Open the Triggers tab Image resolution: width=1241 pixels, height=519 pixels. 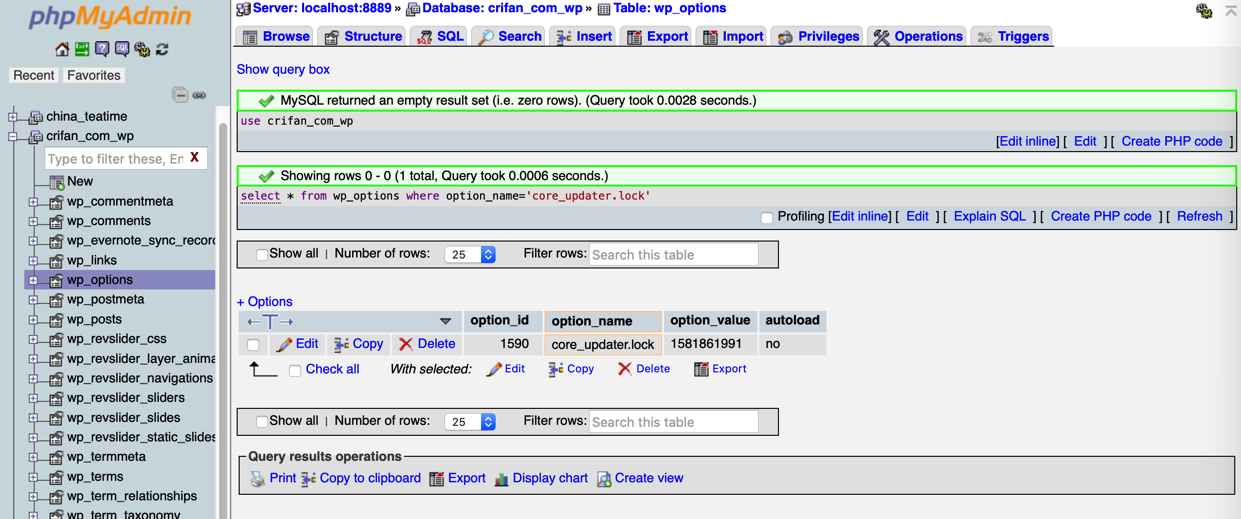pyautogui.click(x=1013, y=36)
